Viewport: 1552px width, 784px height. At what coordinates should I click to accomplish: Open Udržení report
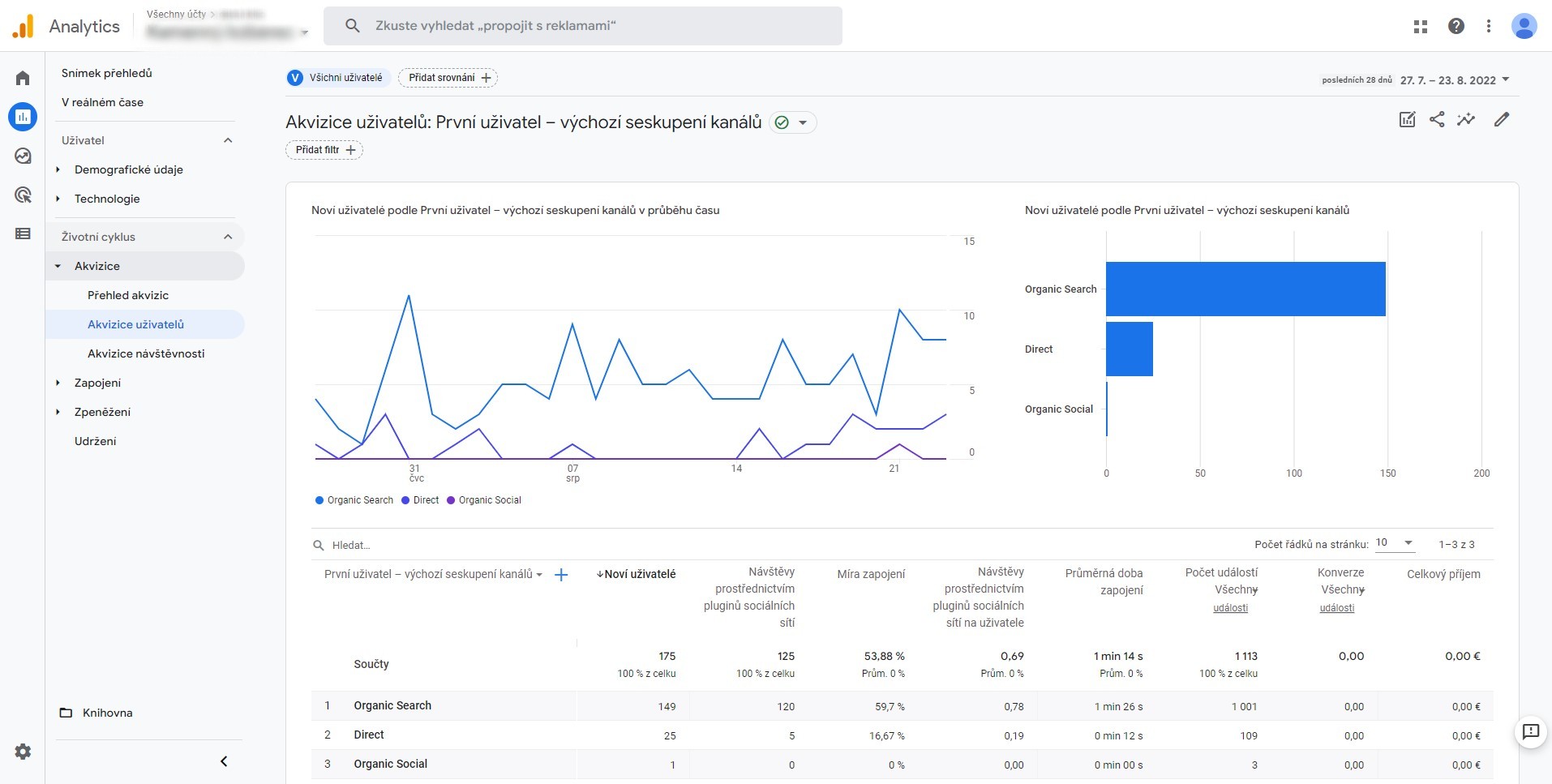pyautogui.click(x=96, y=441)
